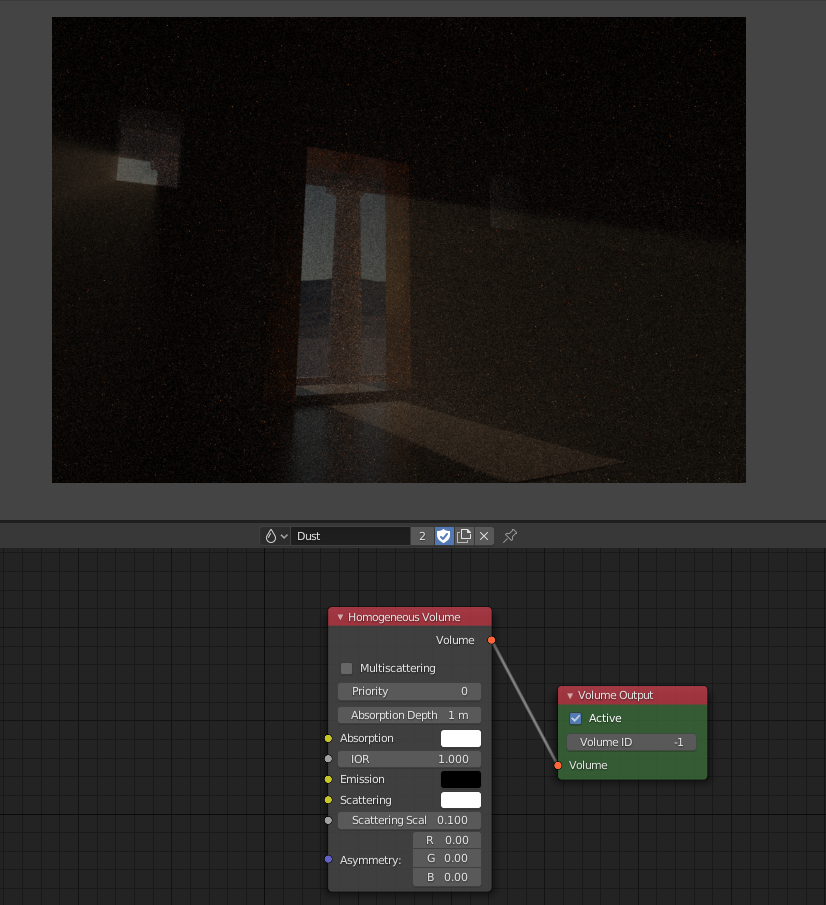Click the Scattering Scale value field
Screen dimensions: 826x905
click(409, 820)
